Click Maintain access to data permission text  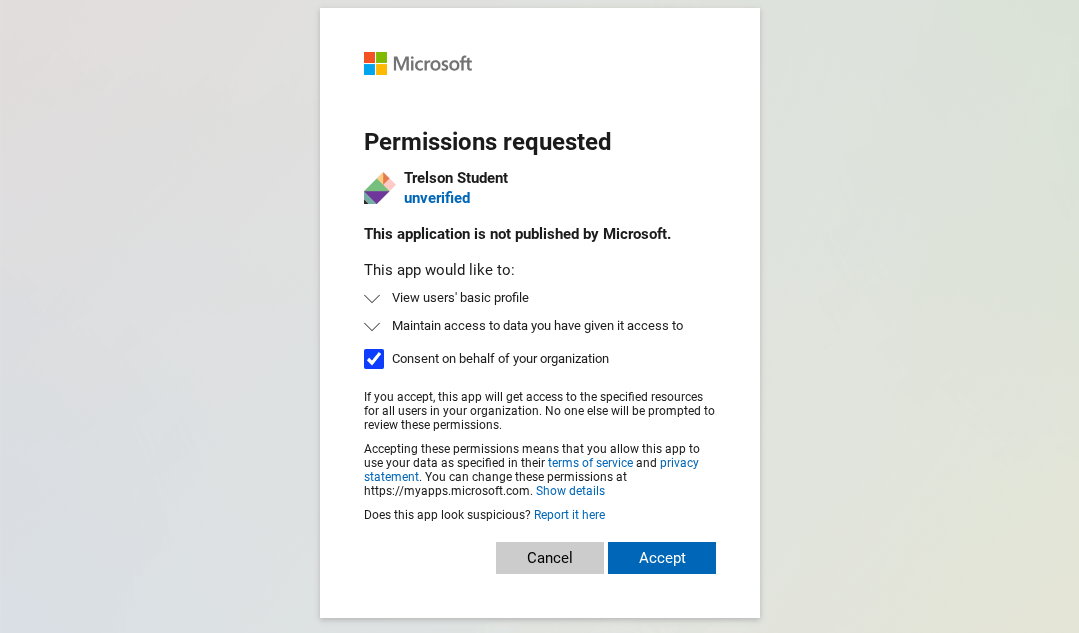pyautogui.click(x=537, y=326)
